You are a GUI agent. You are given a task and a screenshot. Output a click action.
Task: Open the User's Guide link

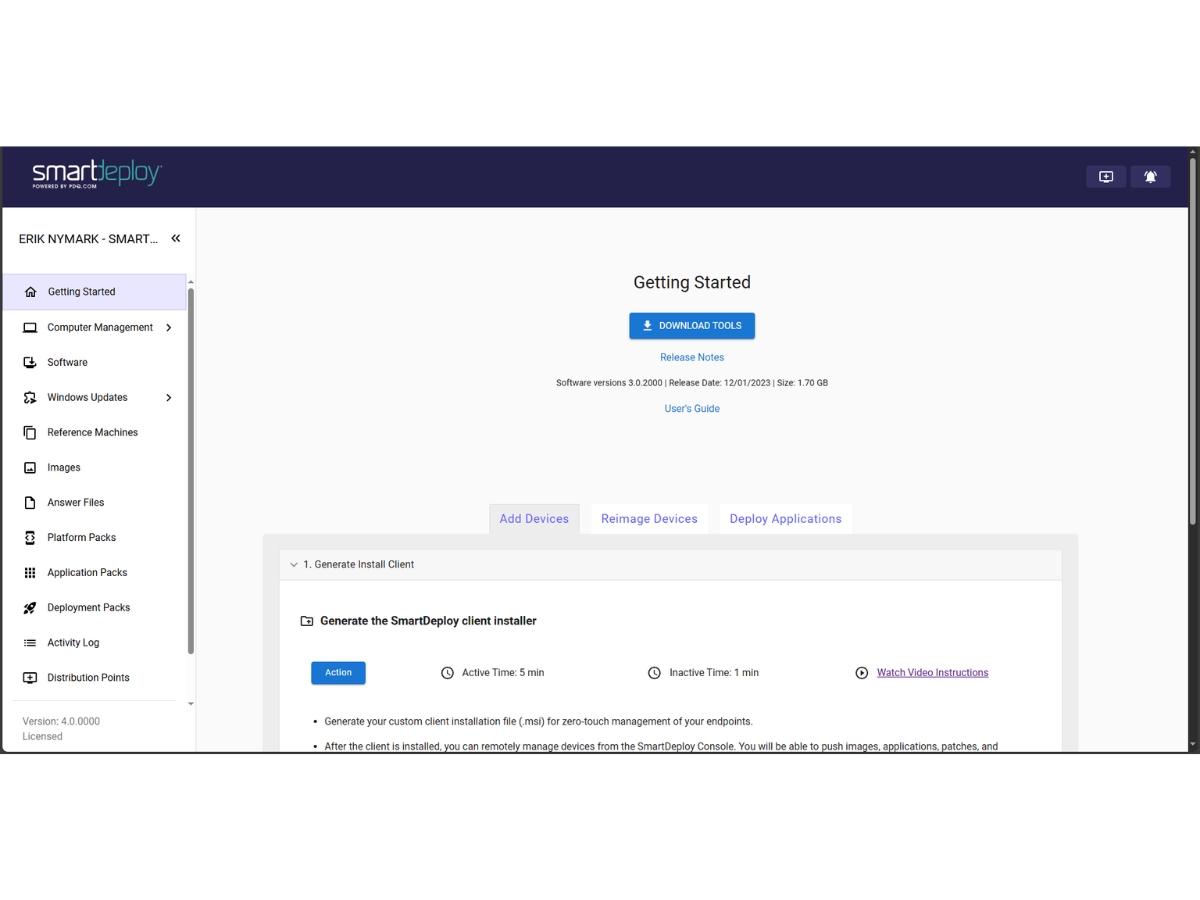tap(692, 409)
